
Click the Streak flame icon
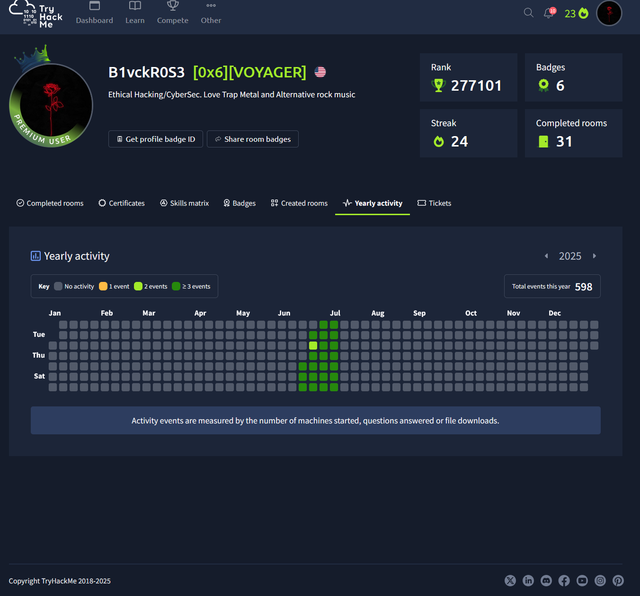438,141
